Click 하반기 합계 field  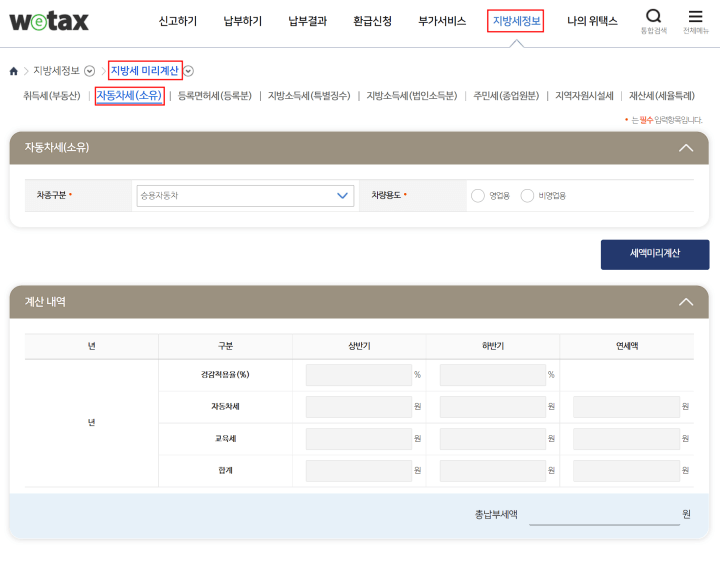(493, 471)
